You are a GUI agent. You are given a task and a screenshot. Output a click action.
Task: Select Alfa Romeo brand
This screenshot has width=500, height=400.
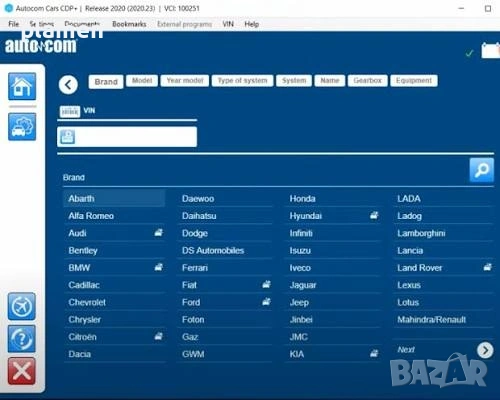[114, 216]
